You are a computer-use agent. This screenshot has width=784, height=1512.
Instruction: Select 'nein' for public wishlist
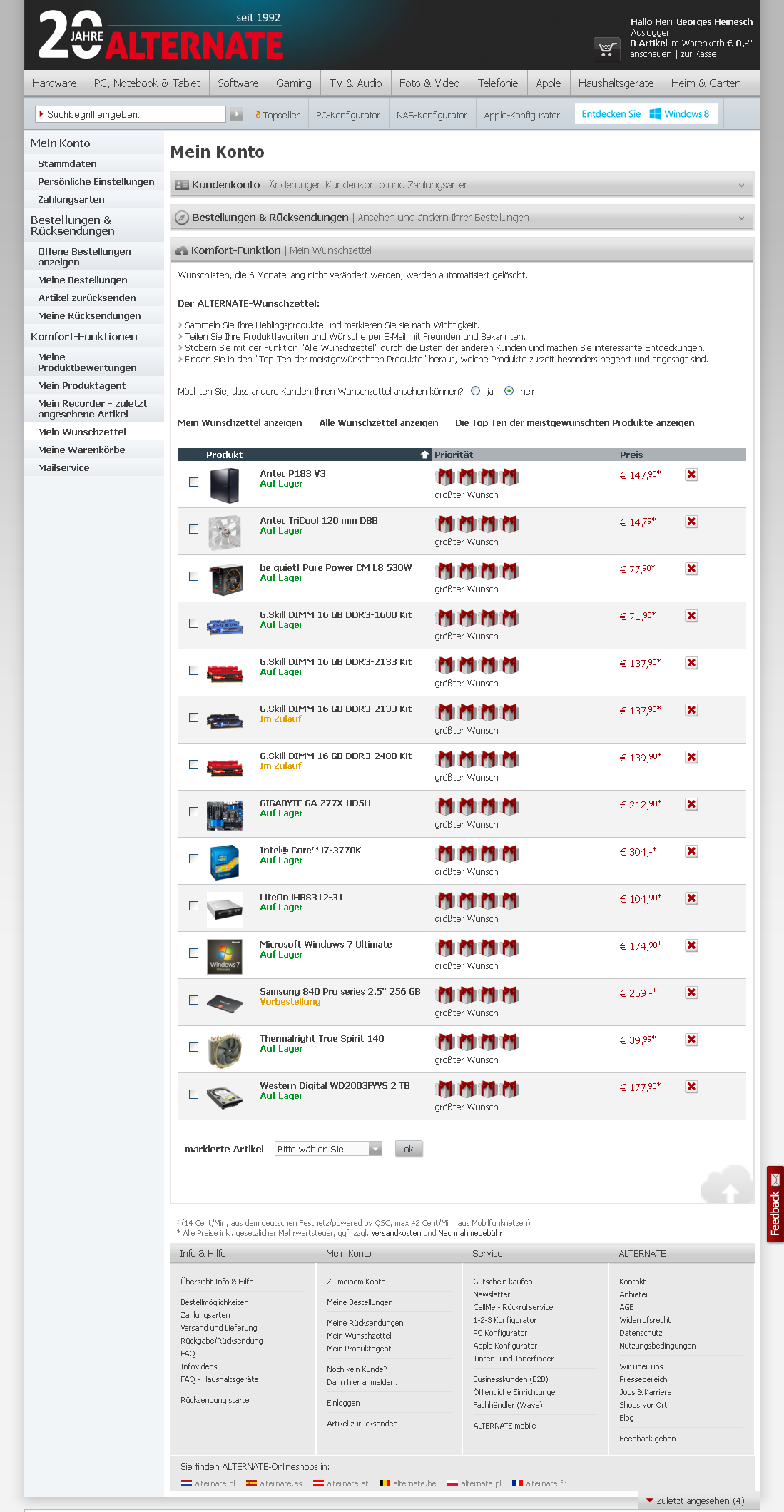[509, 391]
